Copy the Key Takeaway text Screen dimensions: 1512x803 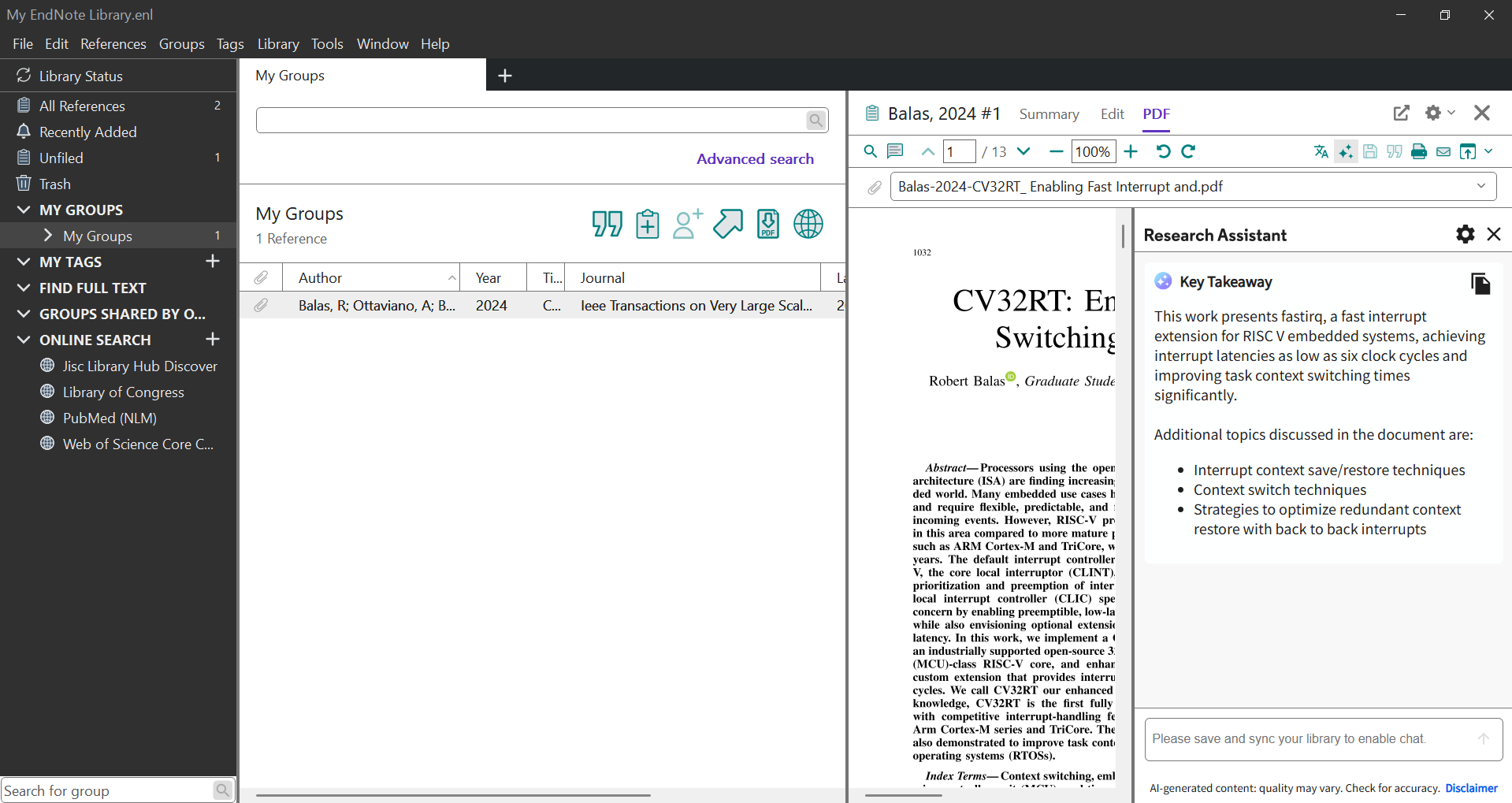[x=1480, y=284]
